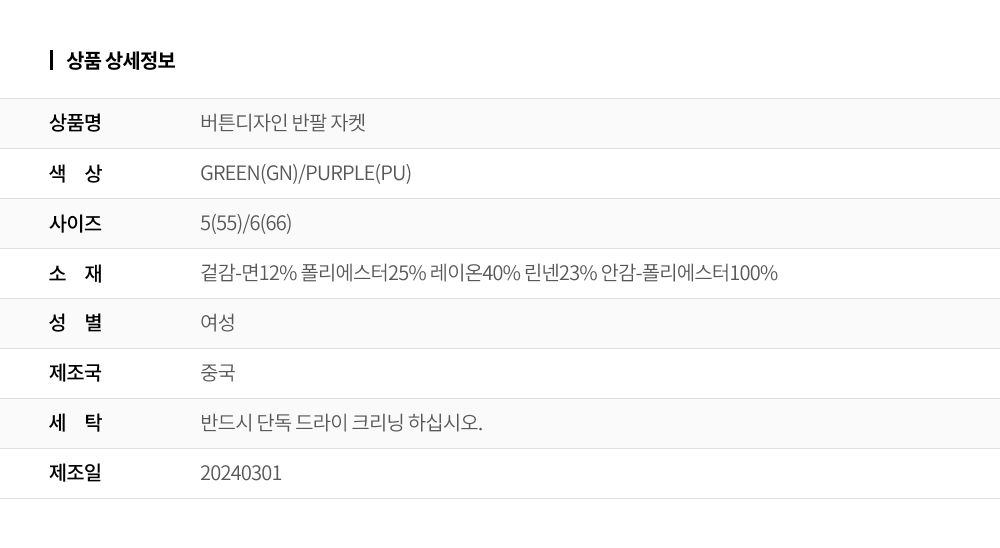
Task: Click the 색 상 row label
Action: (x=75, y=173)
